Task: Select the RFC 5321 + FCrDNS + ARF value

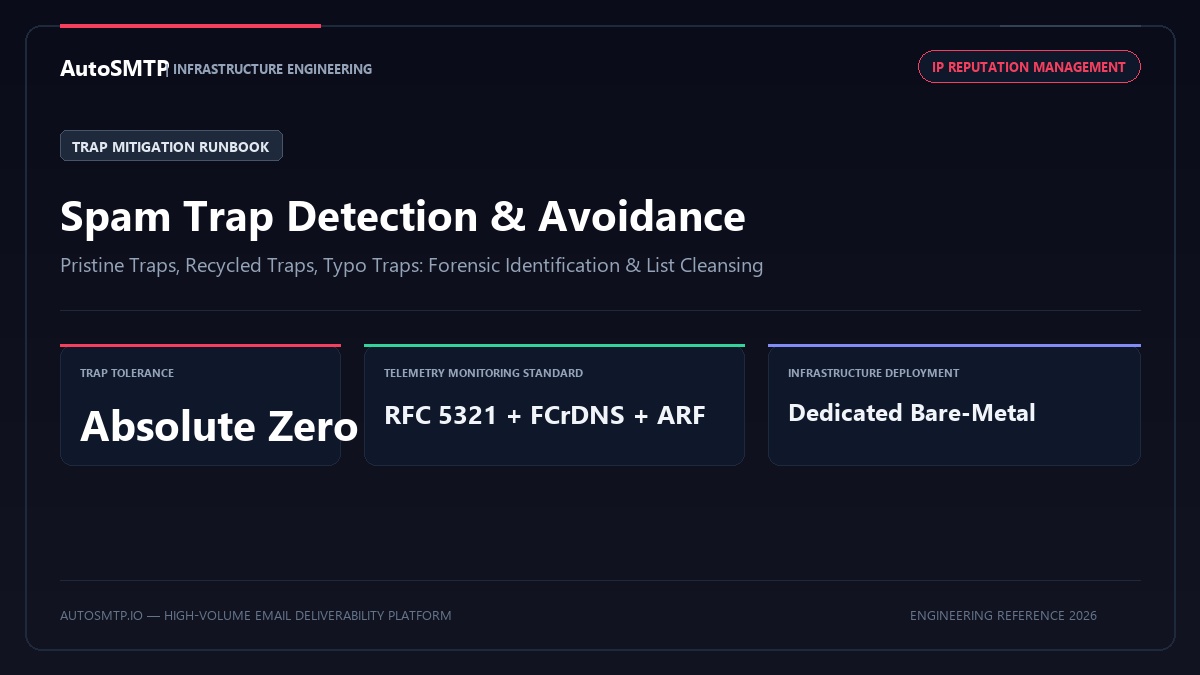Action: (x=545, y=415)
